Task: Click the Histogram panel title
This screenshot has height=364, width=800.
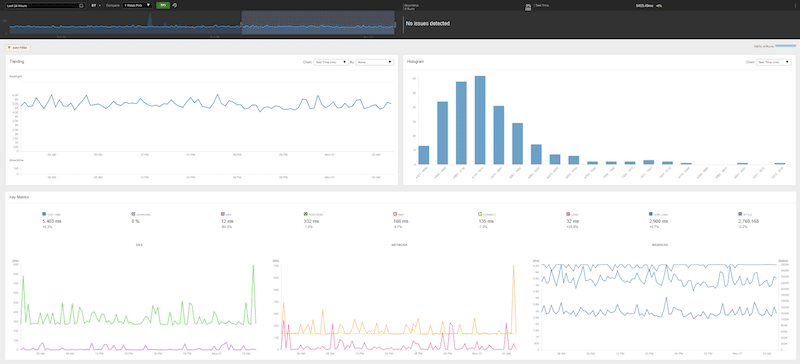Action: pyautogui.click(x=415, y=62)
